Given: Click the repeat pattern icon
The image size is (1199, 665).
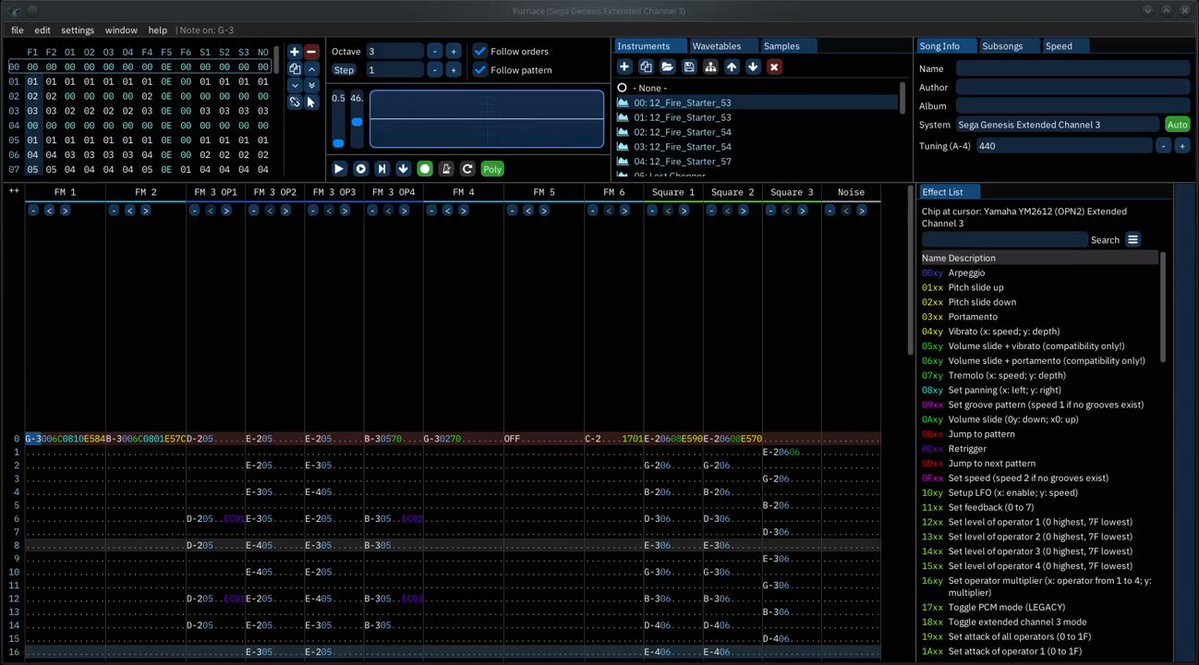Looking at the screenshot, I should [468, 169].
